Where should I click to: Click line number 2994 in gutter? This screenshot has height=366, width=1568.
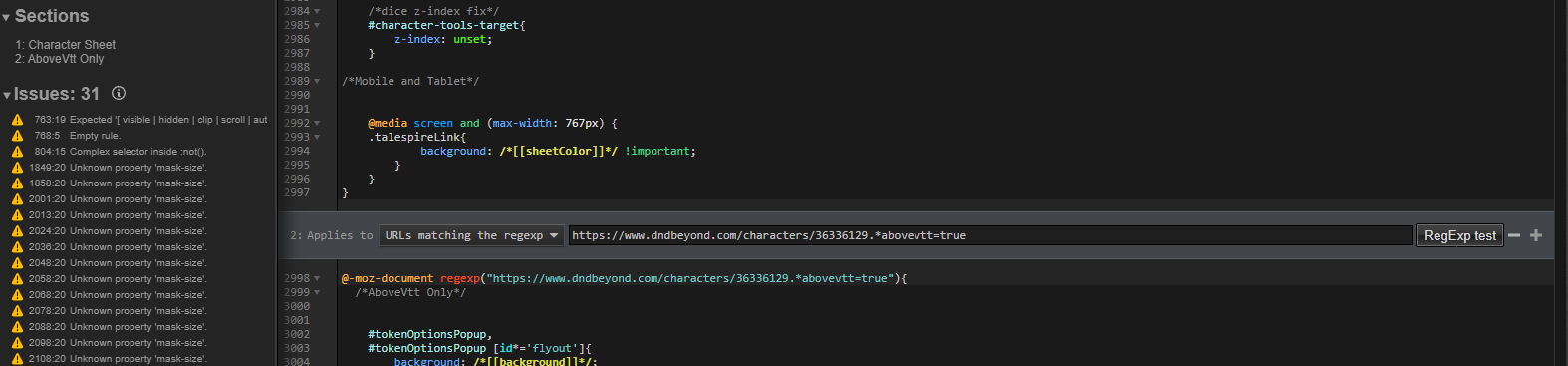click(x=297, y=152)
